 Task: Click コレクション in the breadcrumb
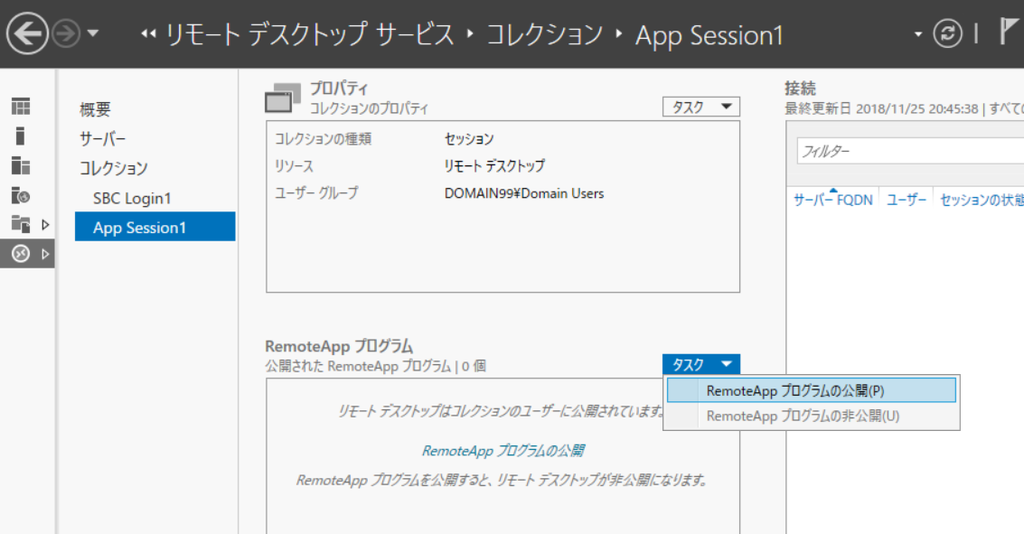(x=545, y=35)
